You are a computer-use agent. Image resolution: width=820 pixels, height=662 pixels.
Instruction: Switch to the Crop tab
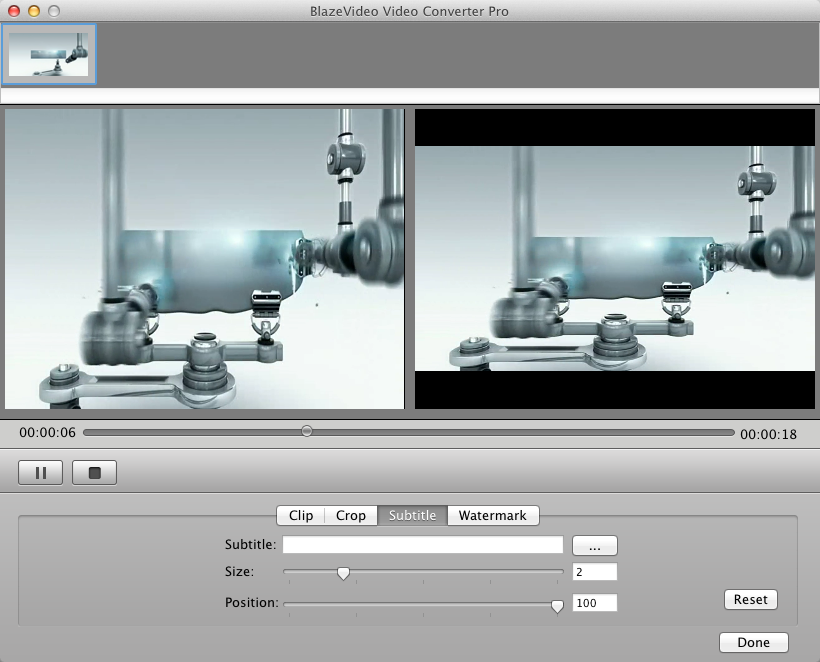tap(351, 515)
